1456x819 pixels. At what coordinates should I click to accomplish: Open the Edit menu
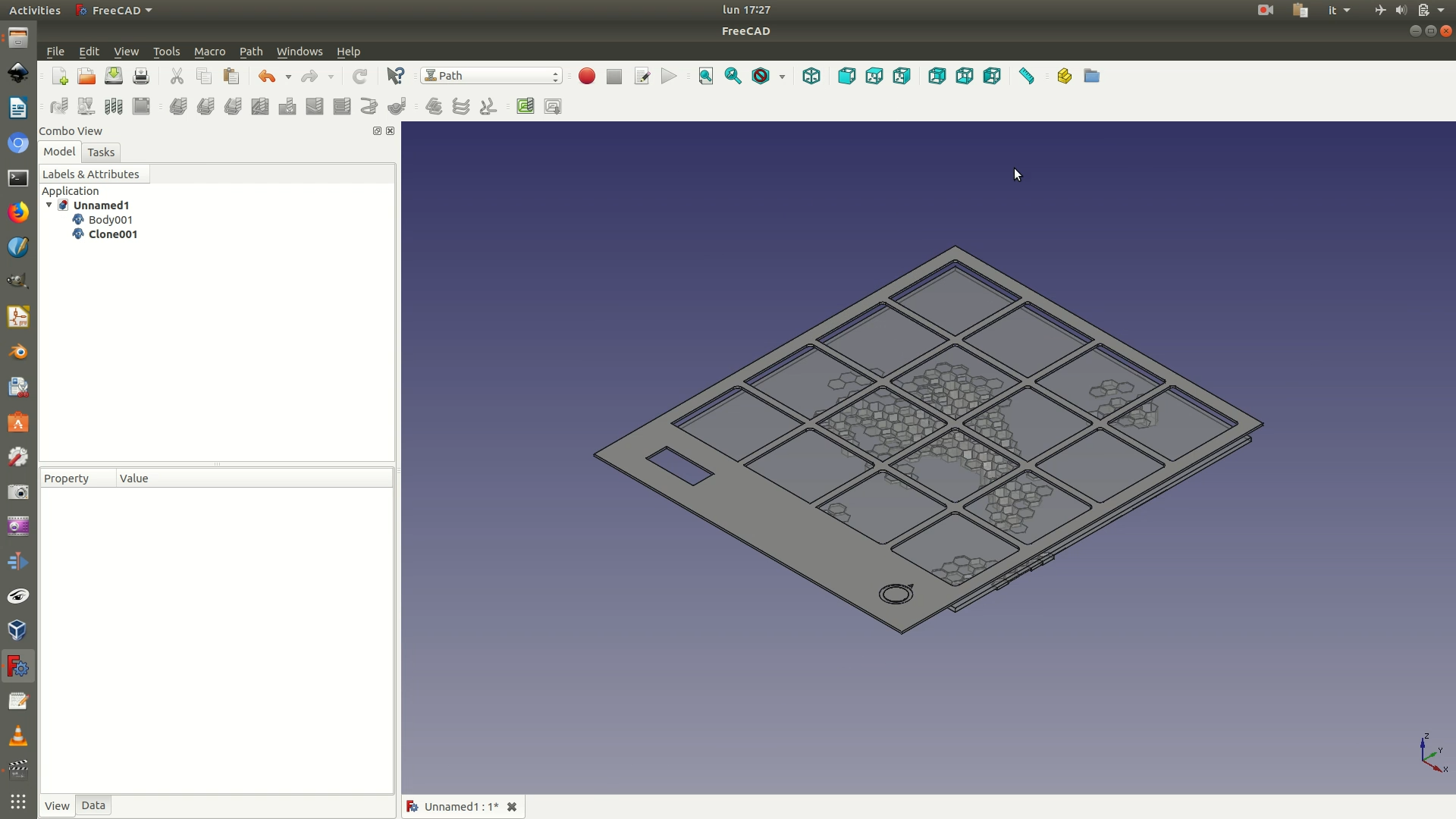89,52
